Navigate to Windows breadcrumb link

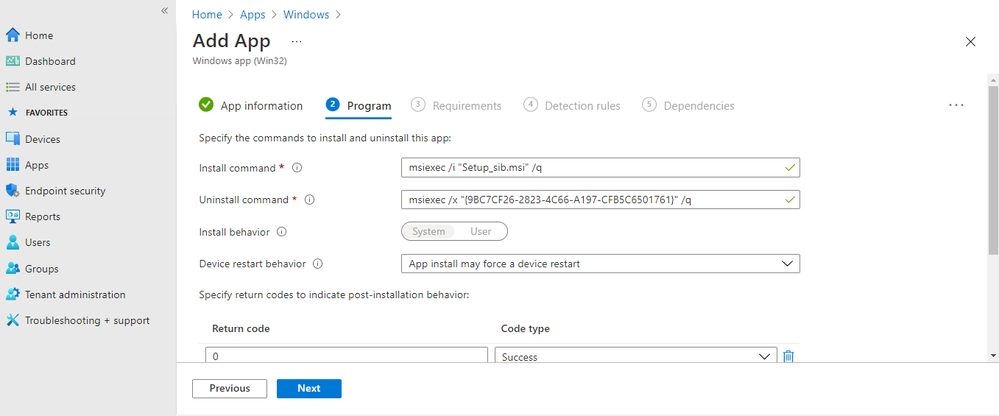[x=305, y=15]
